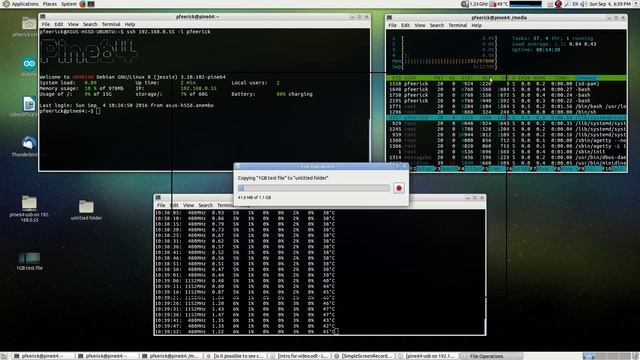Viewport: 640px width, 360px height.
Task: Open Terminal menu in SSH login terminal
Action: 111,24
